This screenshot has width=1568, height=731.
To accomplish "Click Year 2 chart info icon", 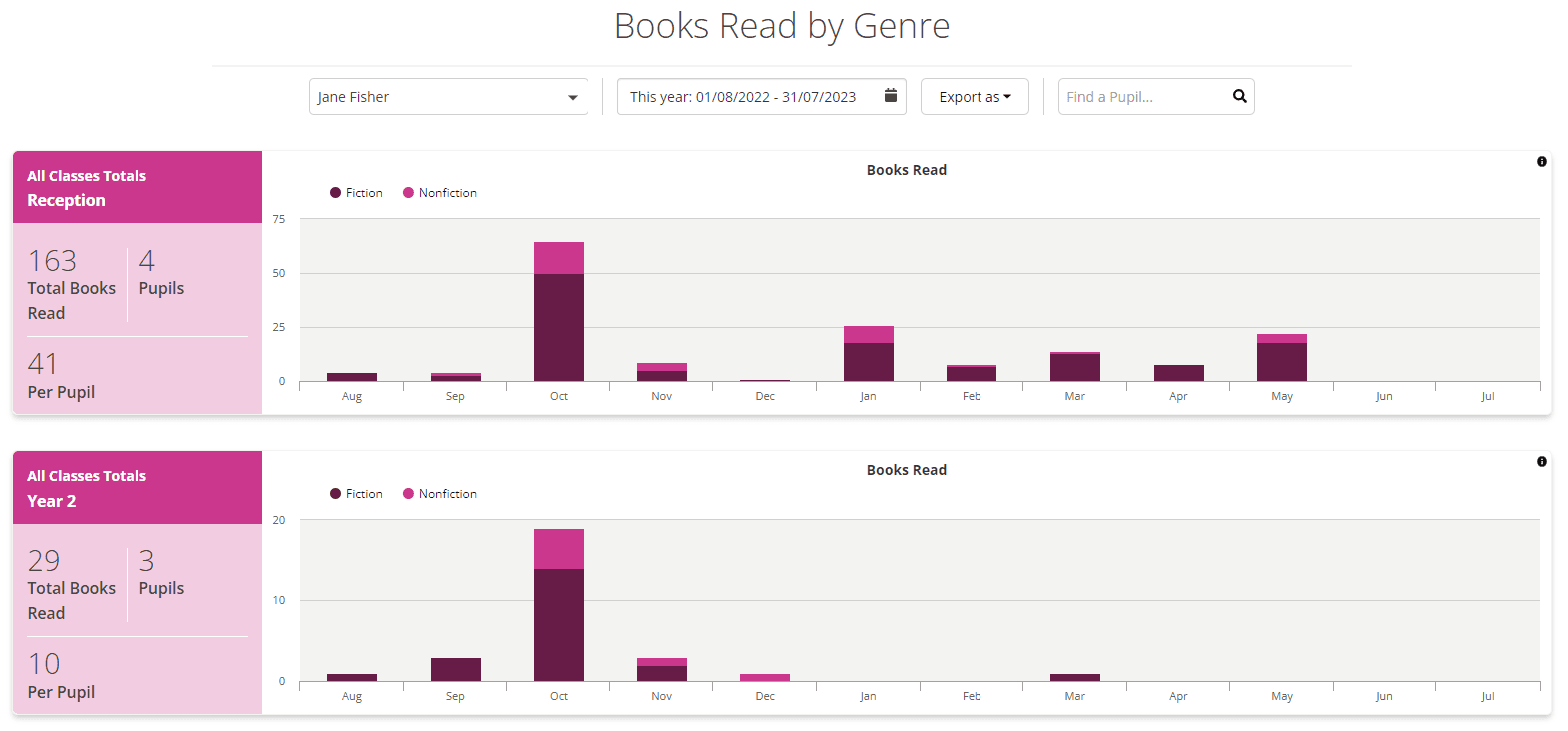I will [x=1542, y=462].
